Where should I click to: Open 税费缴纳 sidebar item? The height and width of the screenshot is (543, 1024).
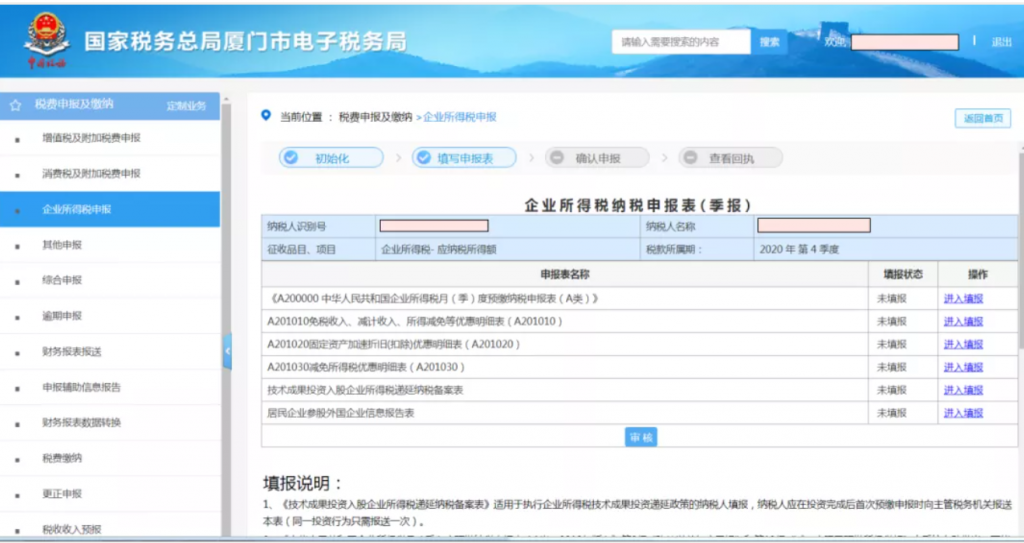pos(62,459)
